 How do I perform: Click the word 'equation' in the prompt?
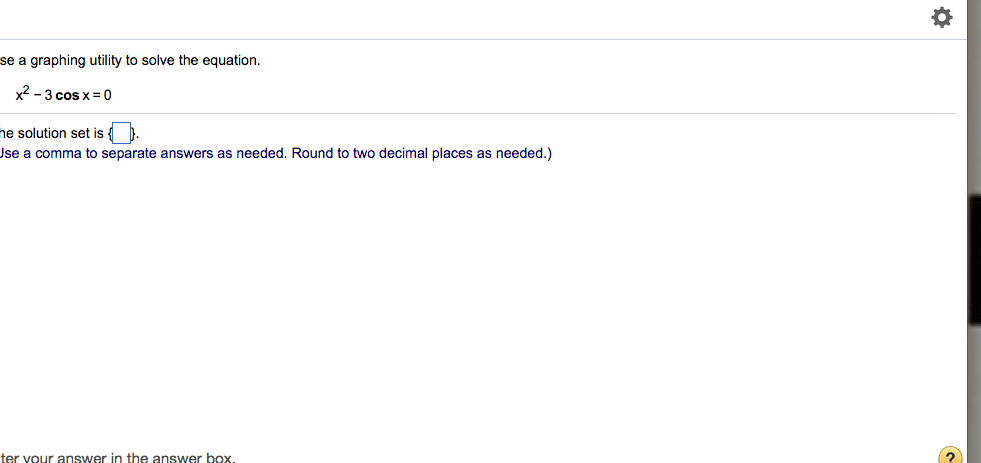230,61
